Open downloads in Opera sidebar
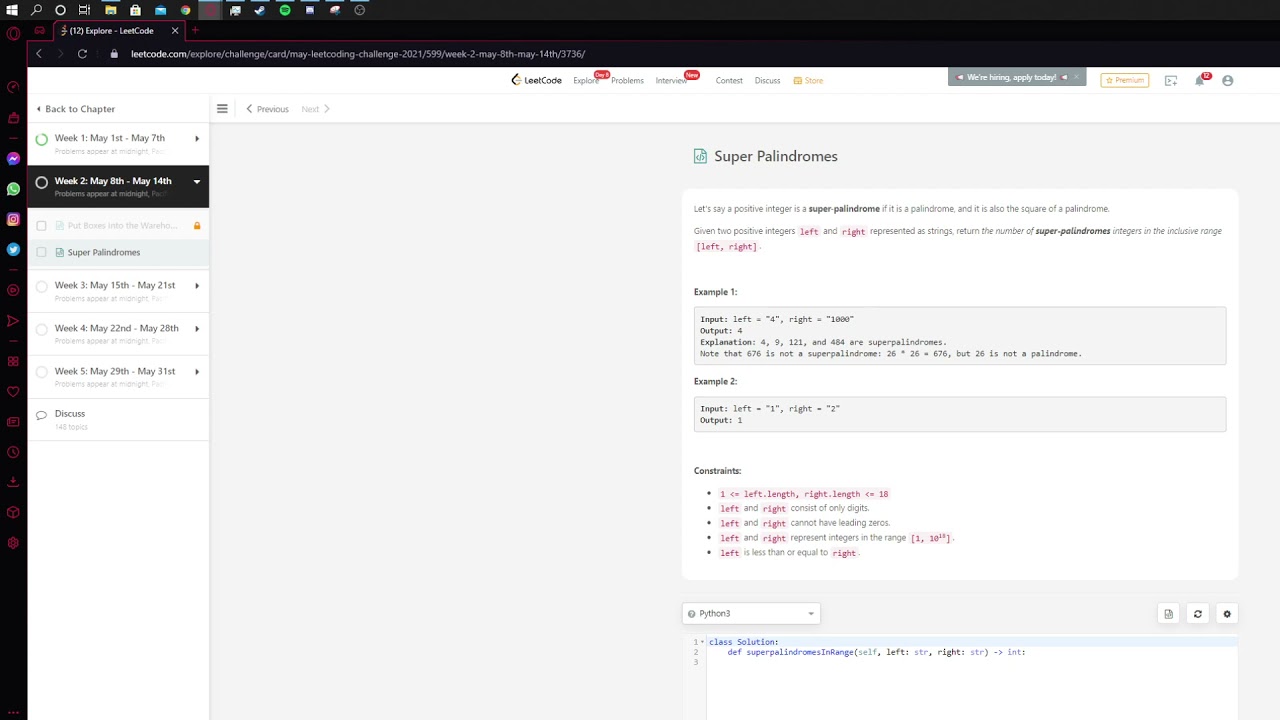1280x720 pixels. (x=13, y=482)
